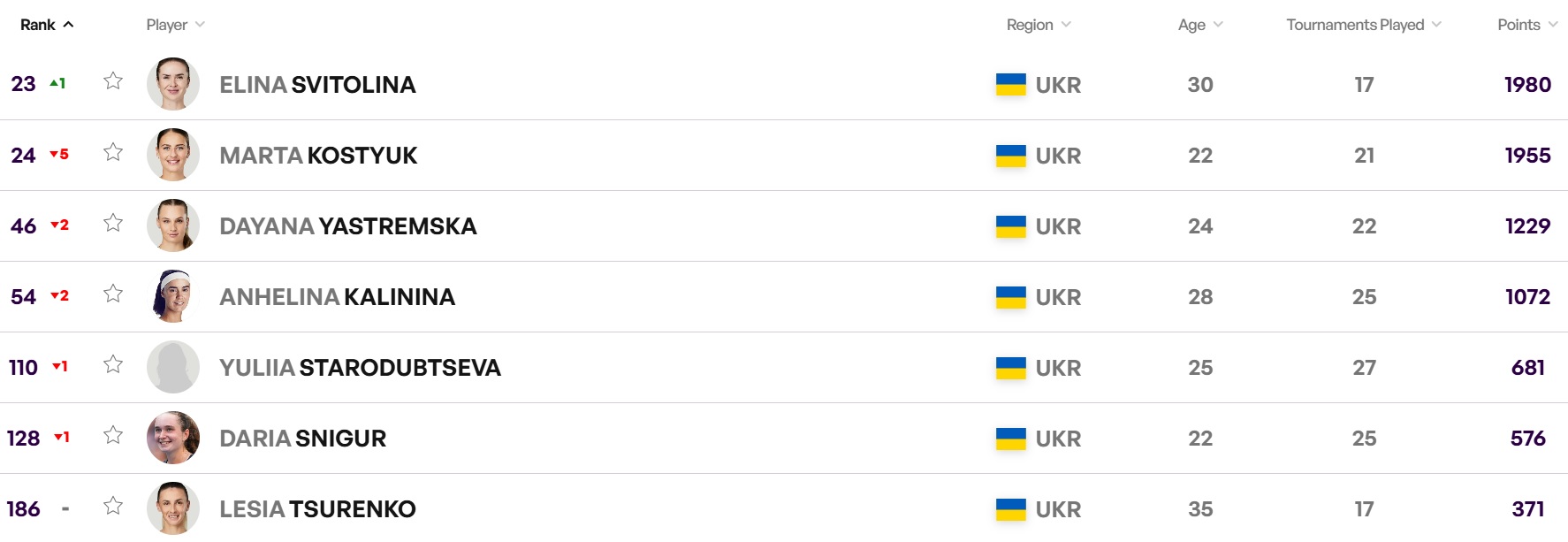Favorite Elina Svitolina with the star
Viewport: 1568px width, 542px height.
[x=113, y=81]
